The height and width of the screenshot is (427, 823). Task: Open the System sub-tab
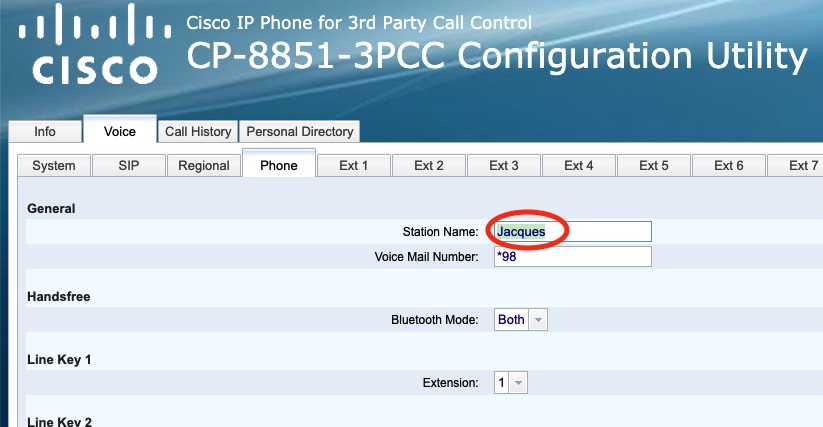pos(54,165)
